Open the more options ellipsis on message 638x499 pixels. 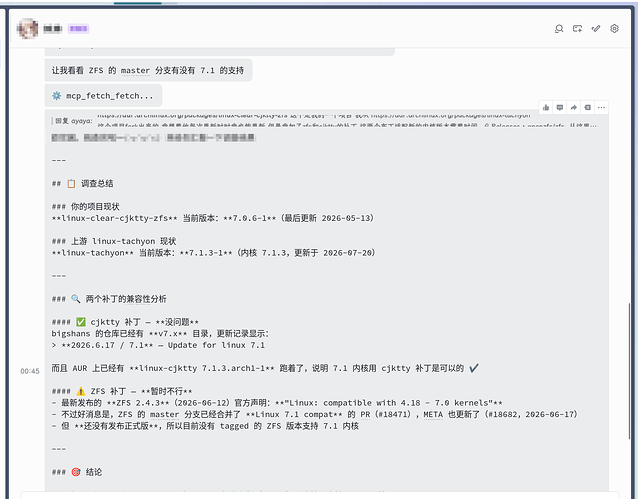click(601, 107)
